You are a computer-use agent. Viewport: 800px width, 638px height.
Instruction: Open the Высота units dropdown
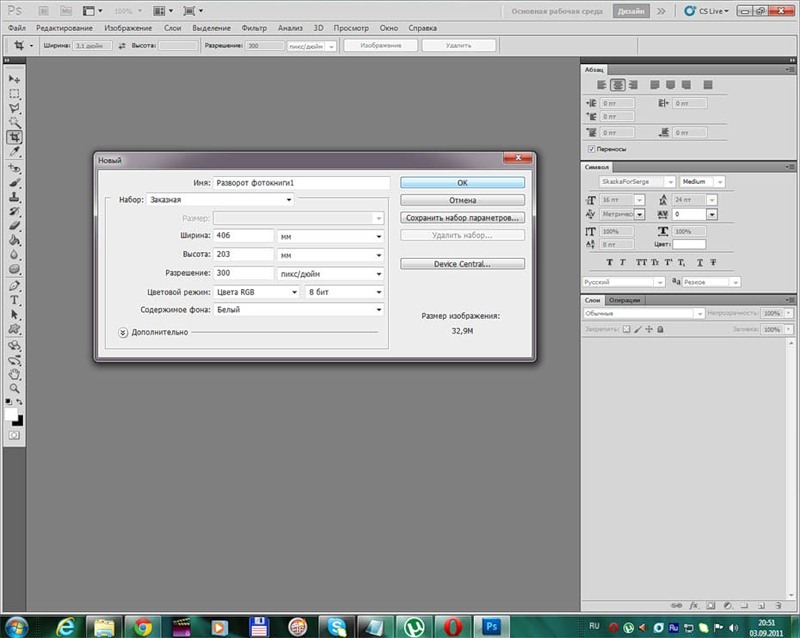tap(330, 255)
